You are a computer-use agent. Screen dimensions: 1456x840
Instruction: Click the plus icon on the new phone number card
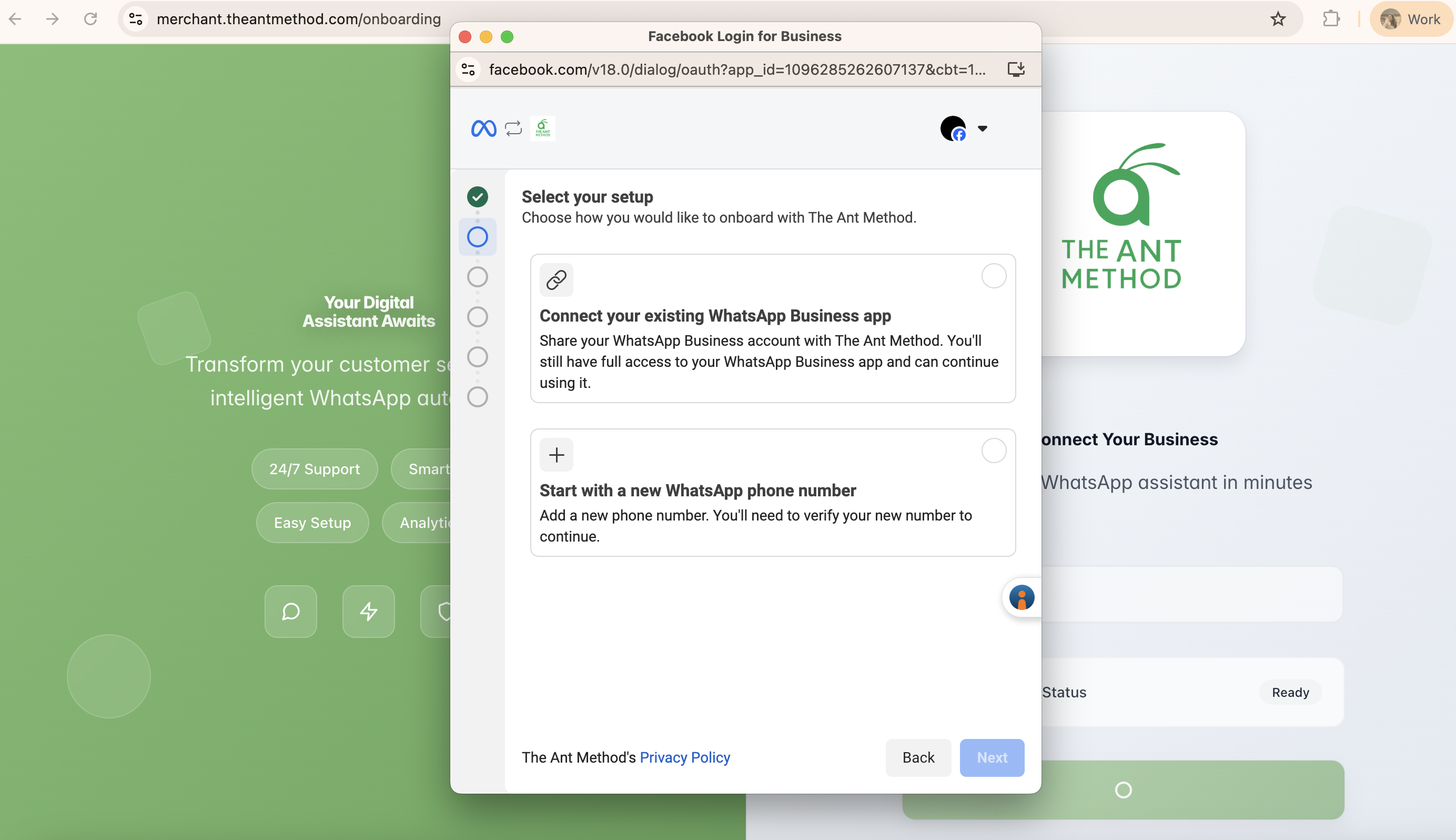click(555, 455)
